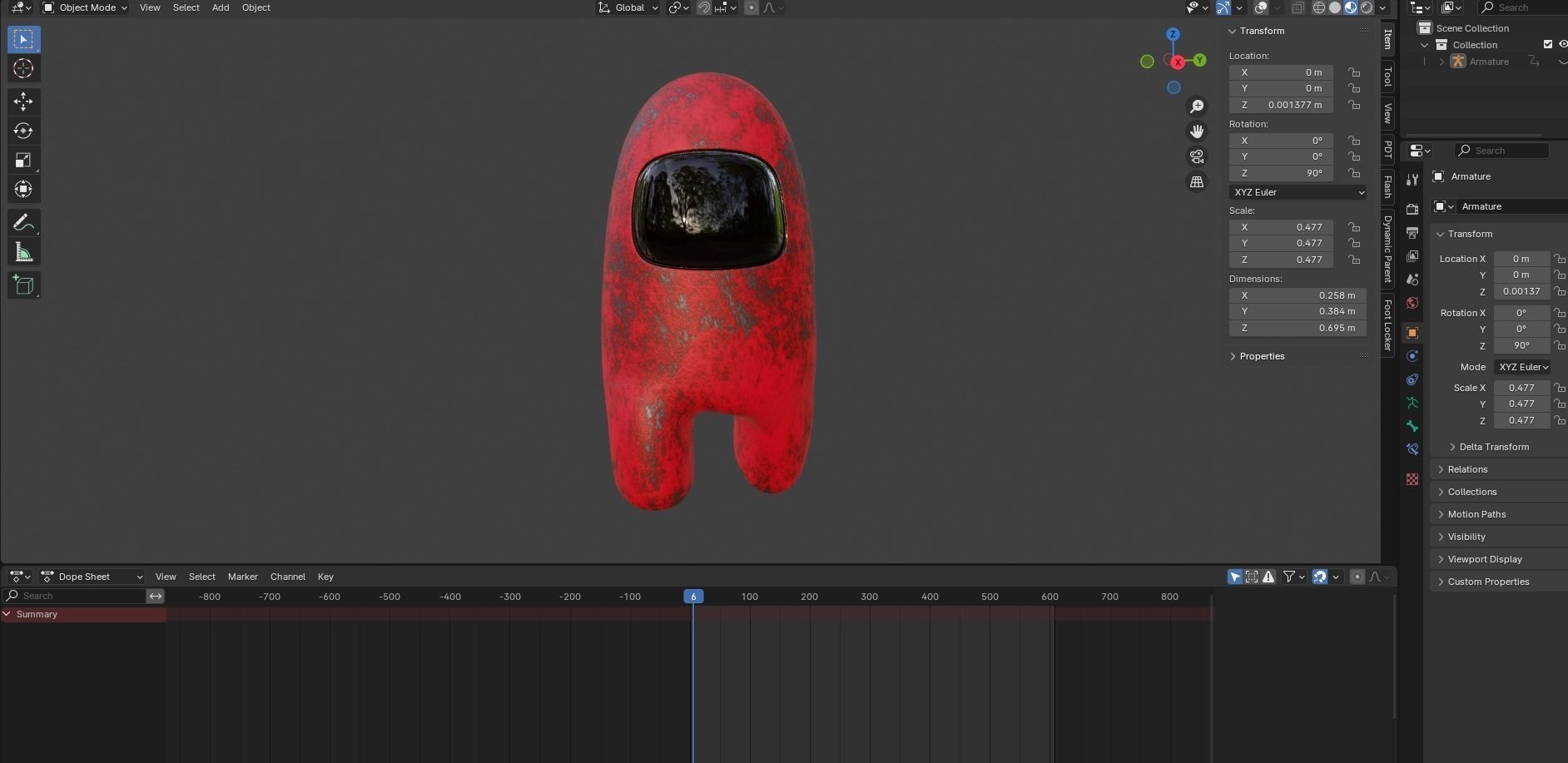Expand the Custom Properties panel
This screenshot has width=1568, height=763.
(1441, 582)
